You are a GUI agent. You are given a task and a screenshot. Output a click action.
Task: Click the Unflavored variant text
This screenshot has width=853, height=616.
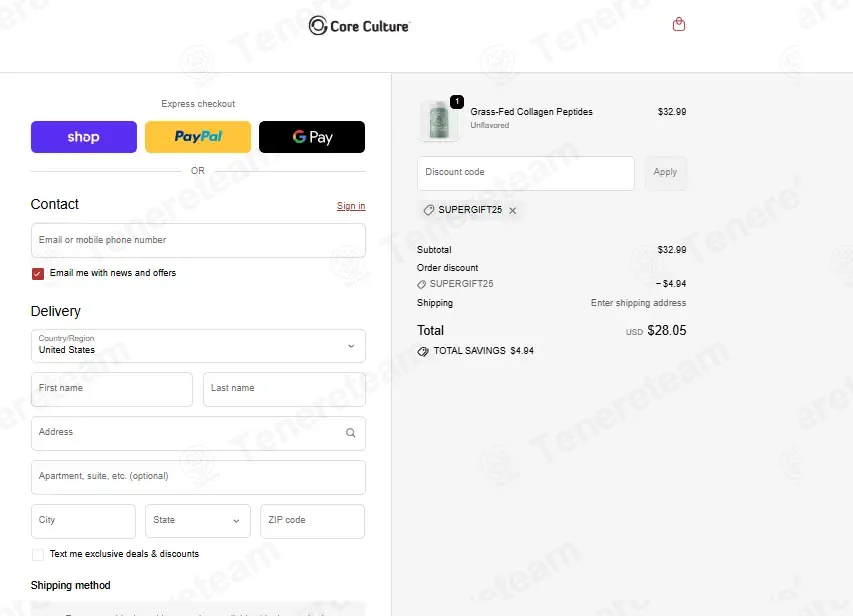[490, 125]
